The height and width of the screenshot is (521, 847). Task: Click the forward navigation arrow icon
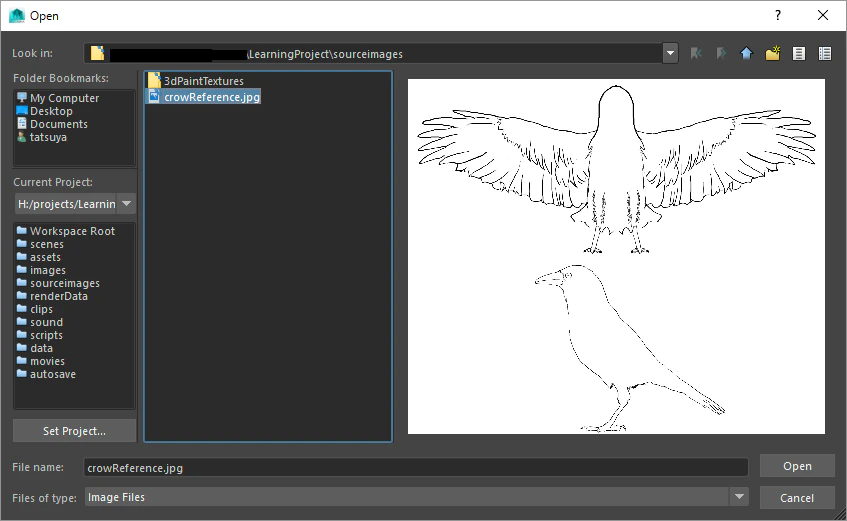(x=721, y=53)
